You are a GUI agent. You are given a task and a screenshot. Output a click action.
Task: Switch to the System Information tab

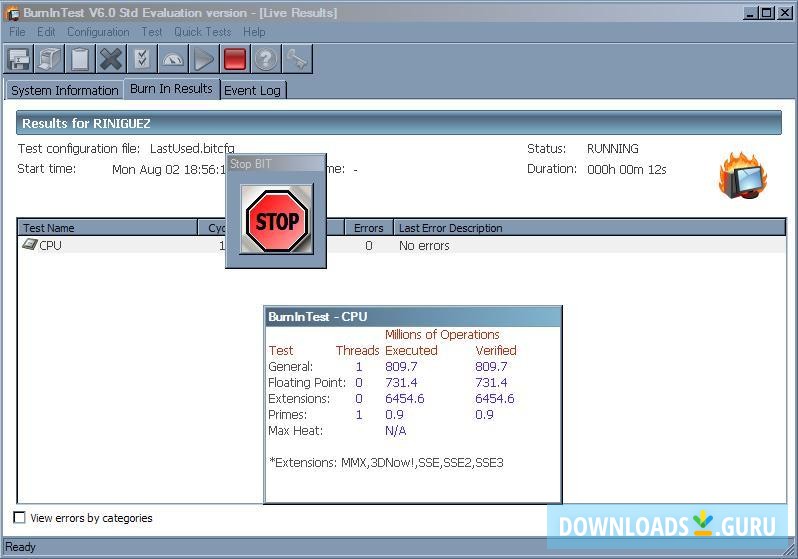pyautogui.click(x=65, y=90)
